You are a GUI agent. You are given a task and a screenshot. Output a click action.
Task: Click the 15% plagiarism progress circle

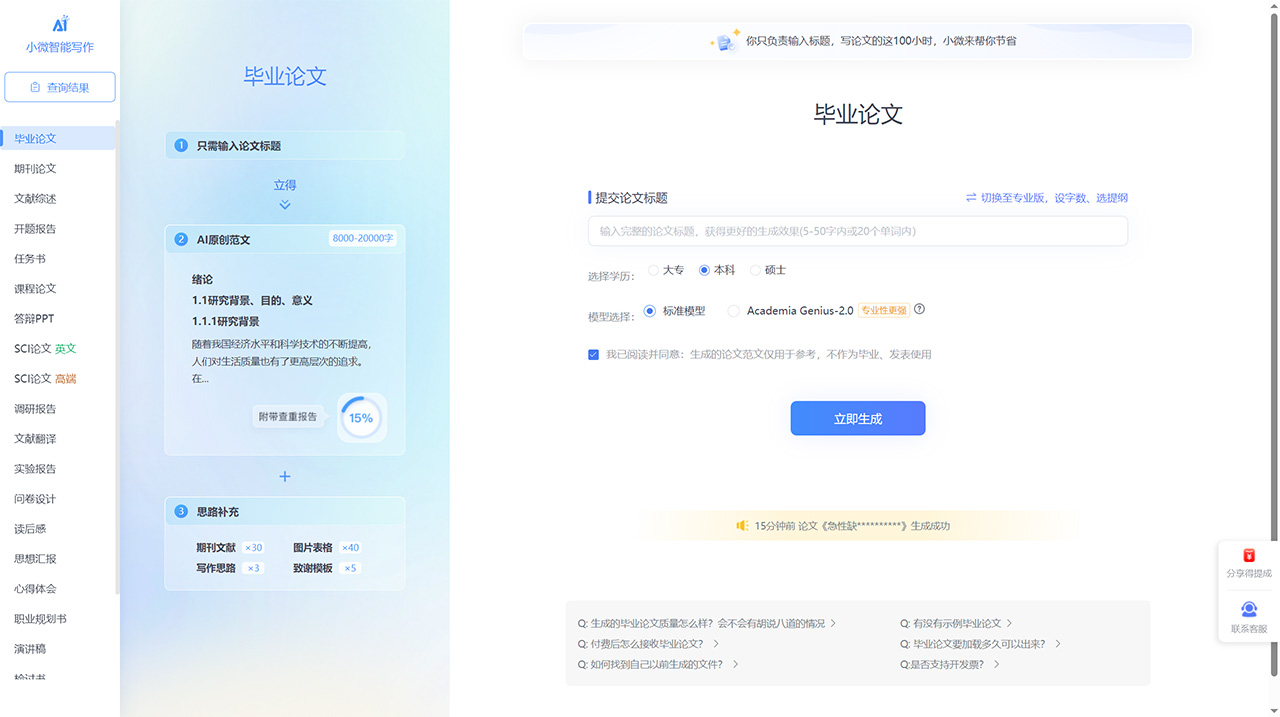tap(360, 417)
